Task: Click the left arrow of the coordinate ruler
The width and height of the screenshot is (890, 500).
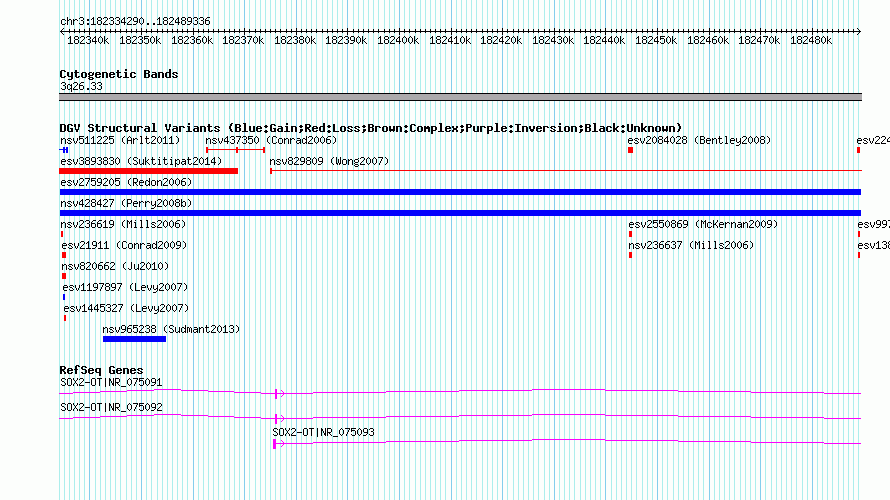Action: [x=62, y=32]
